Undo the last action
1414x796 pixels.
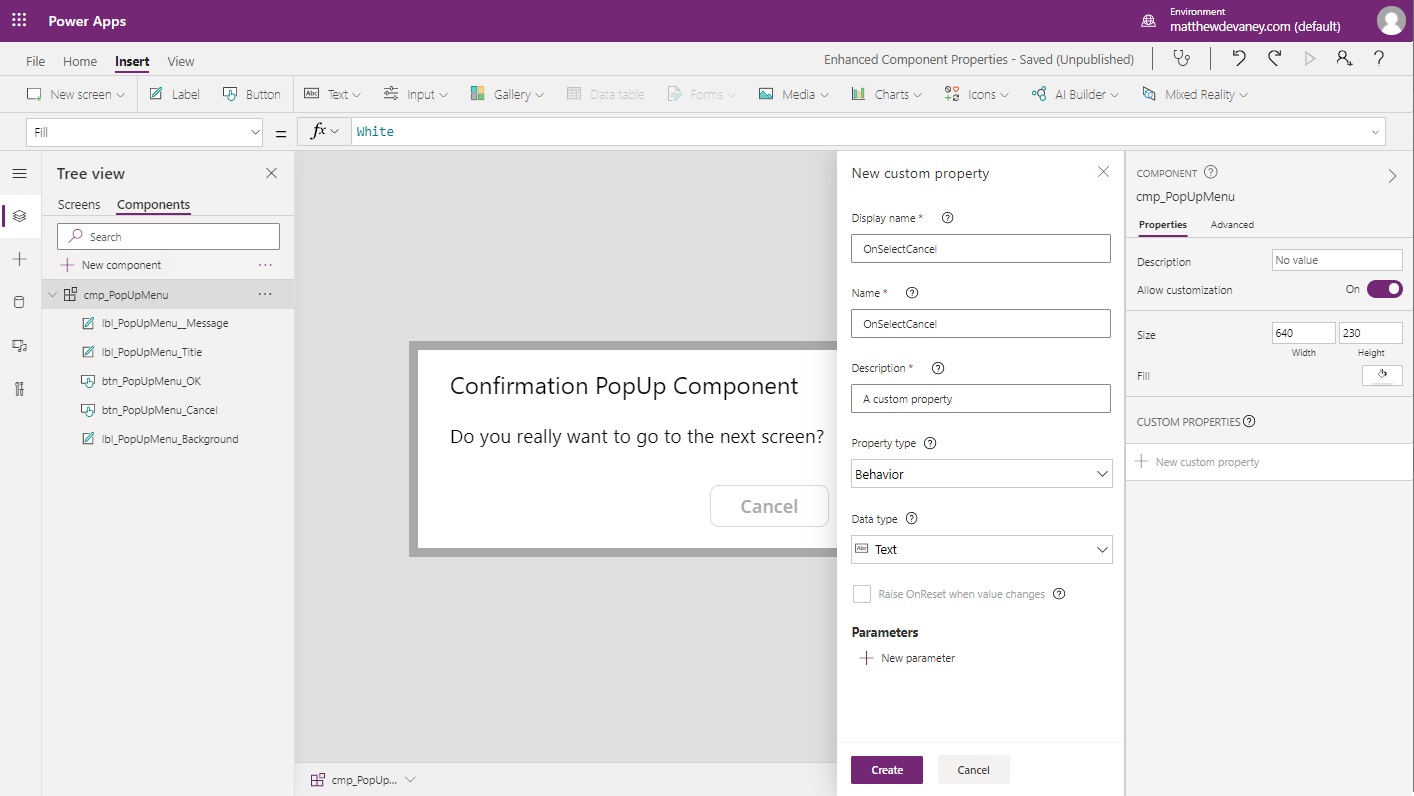pyautogui.click(x=1238, y=59)
